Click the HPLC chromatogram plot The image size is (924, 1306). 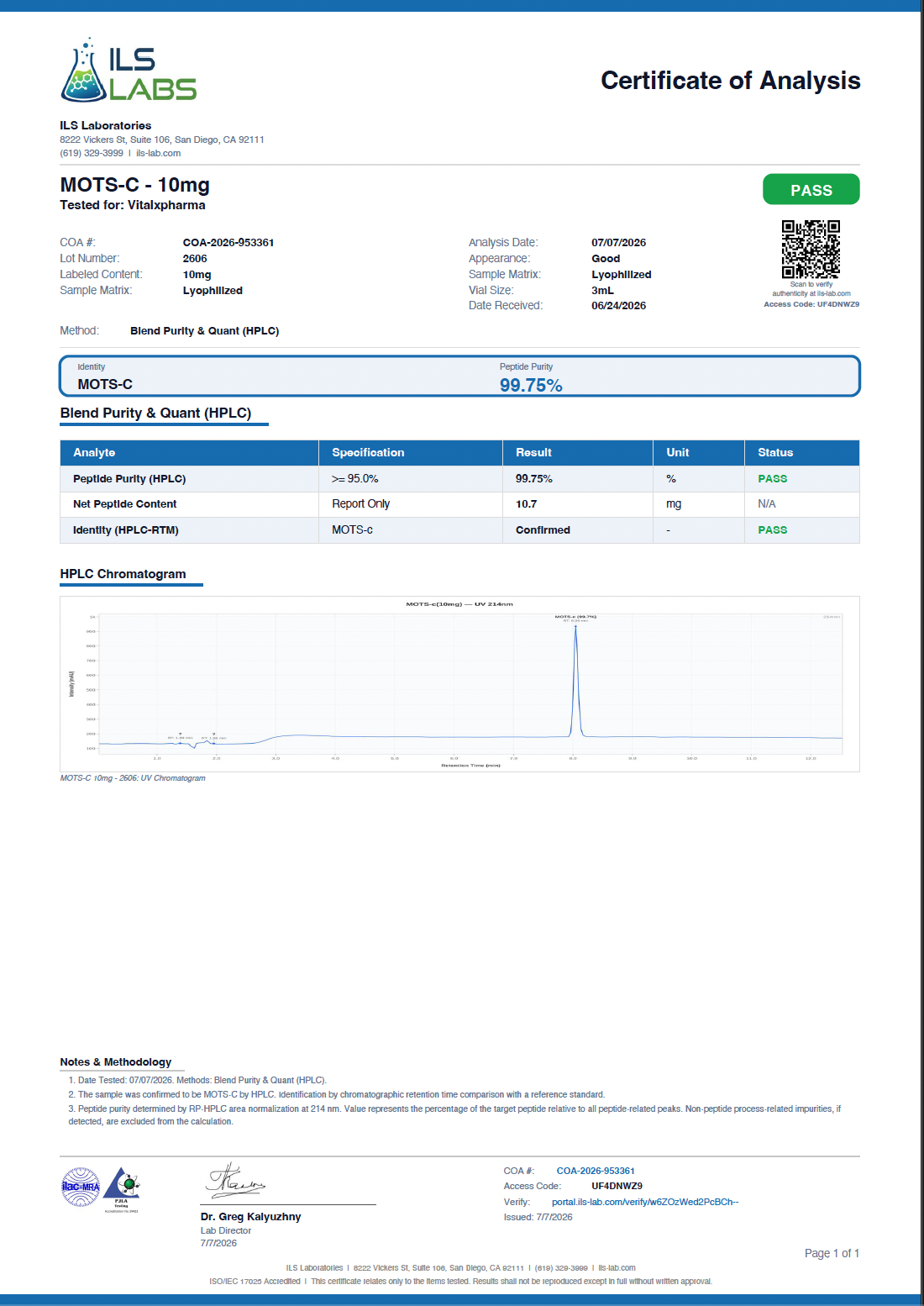(x=459, y=683)
